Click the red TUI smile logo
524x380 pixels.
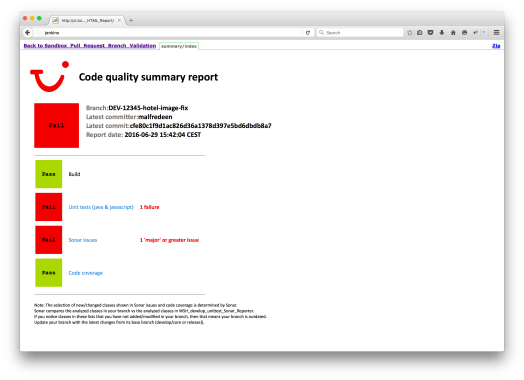49,77
